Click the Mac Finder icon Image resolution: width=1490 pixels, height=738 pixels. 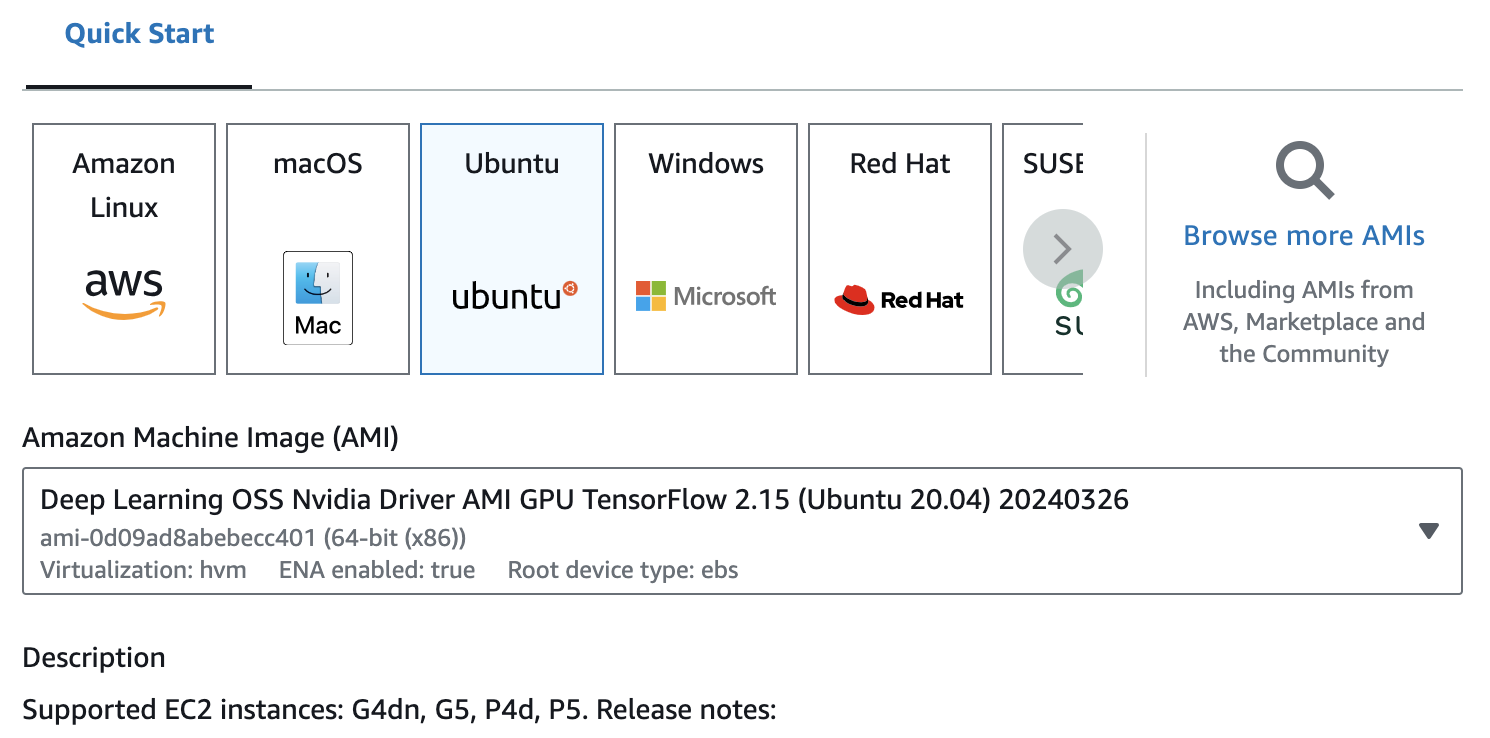[318, 298]
